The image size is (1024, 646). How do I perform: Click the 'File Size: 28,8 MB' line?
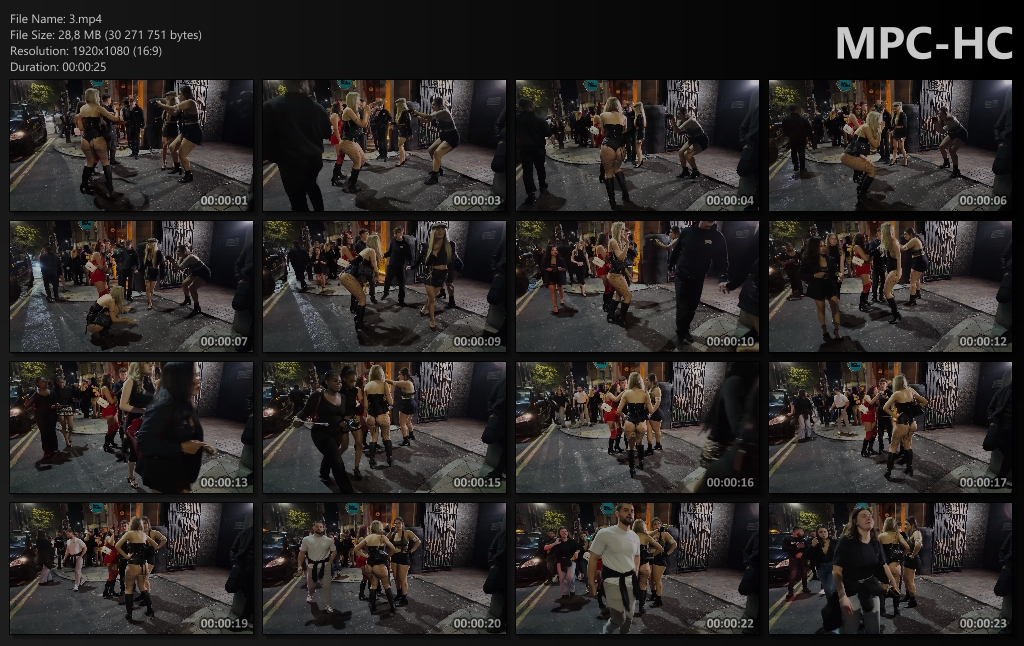click(106, 35)
